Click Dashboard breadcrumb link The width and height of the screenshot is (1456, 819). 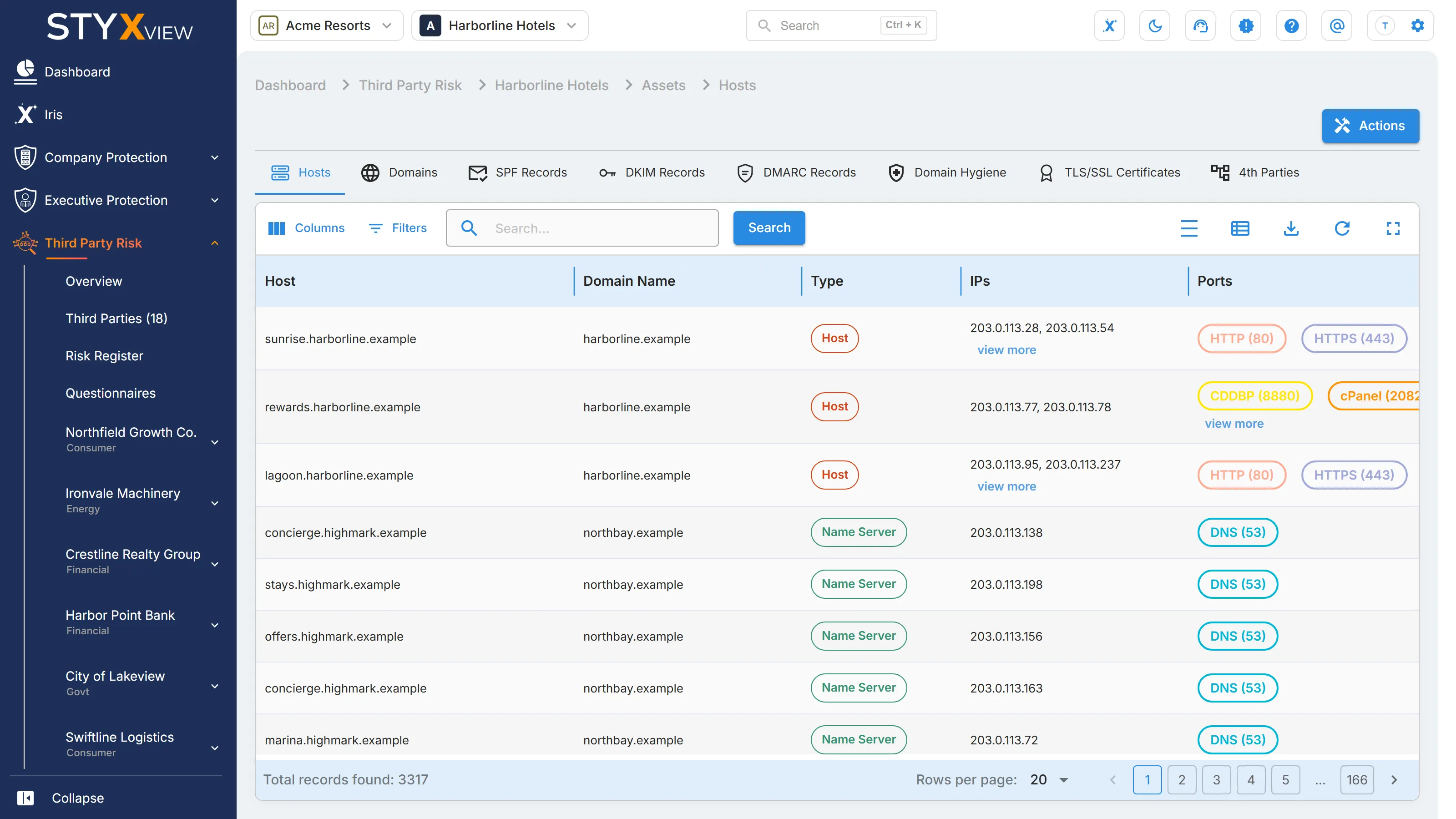(290, 85)
